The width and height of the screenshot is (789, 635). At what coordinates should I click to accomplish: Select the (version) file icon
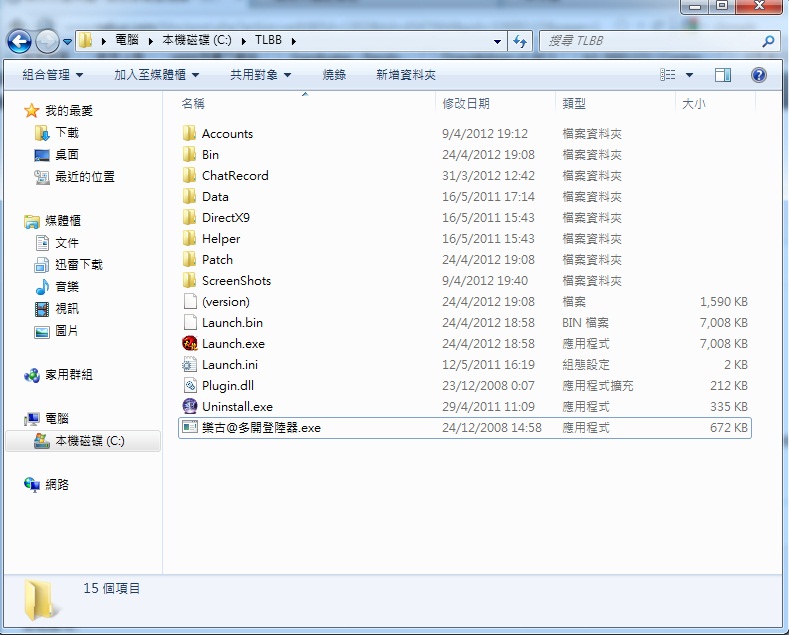(x=190, y=301)
